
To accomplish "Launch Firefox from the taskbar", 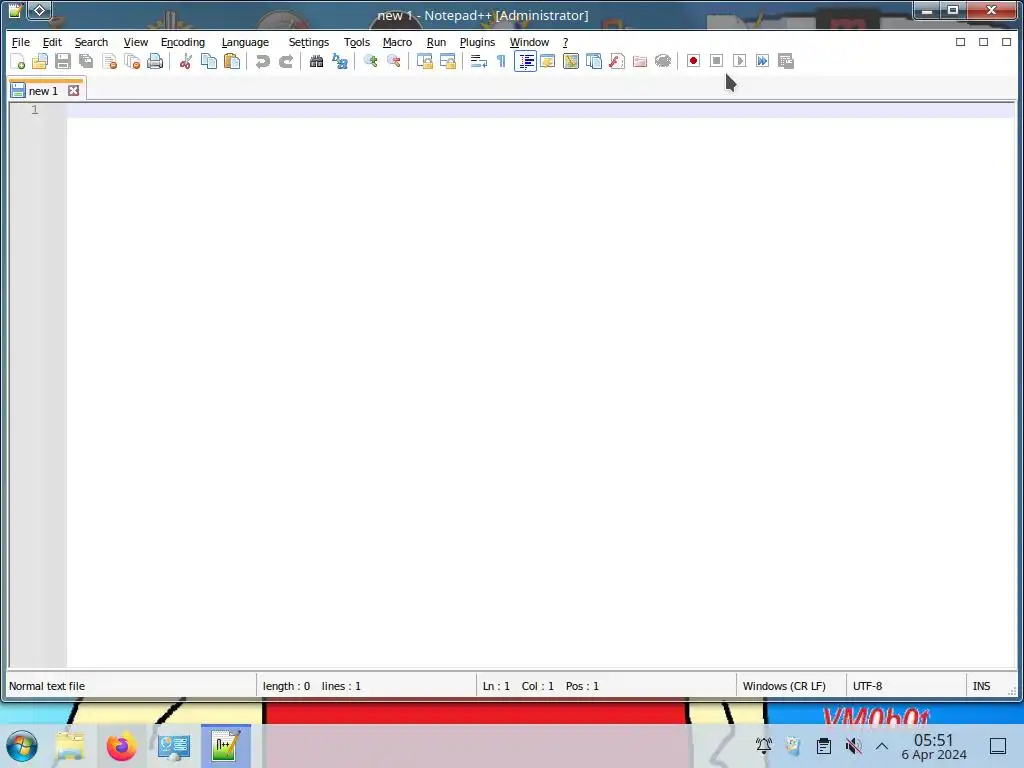I will click(x=121, y=746).
